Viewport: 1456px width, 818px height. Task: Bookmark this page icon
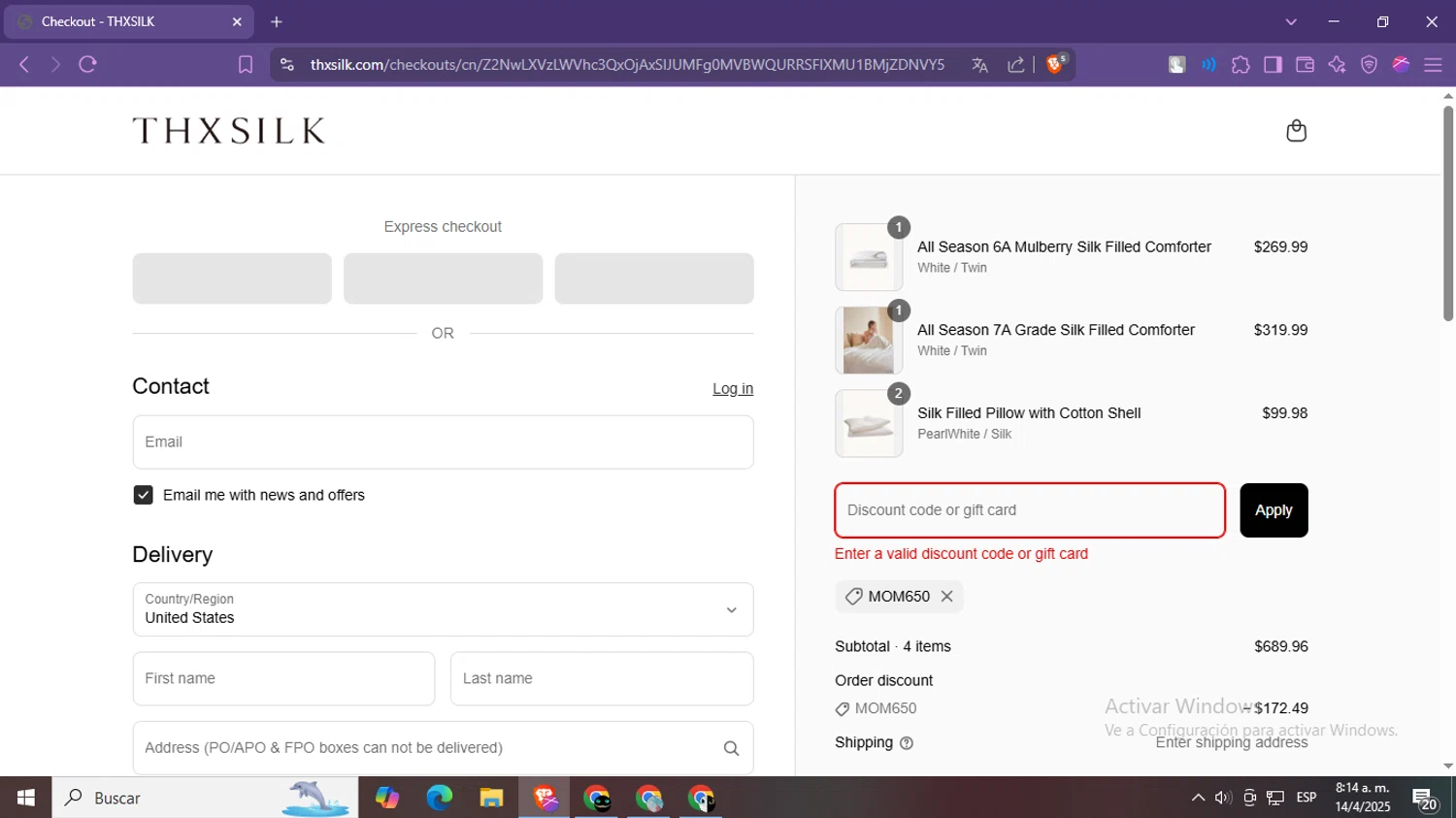pyautogui.click(x=246, y=65)
